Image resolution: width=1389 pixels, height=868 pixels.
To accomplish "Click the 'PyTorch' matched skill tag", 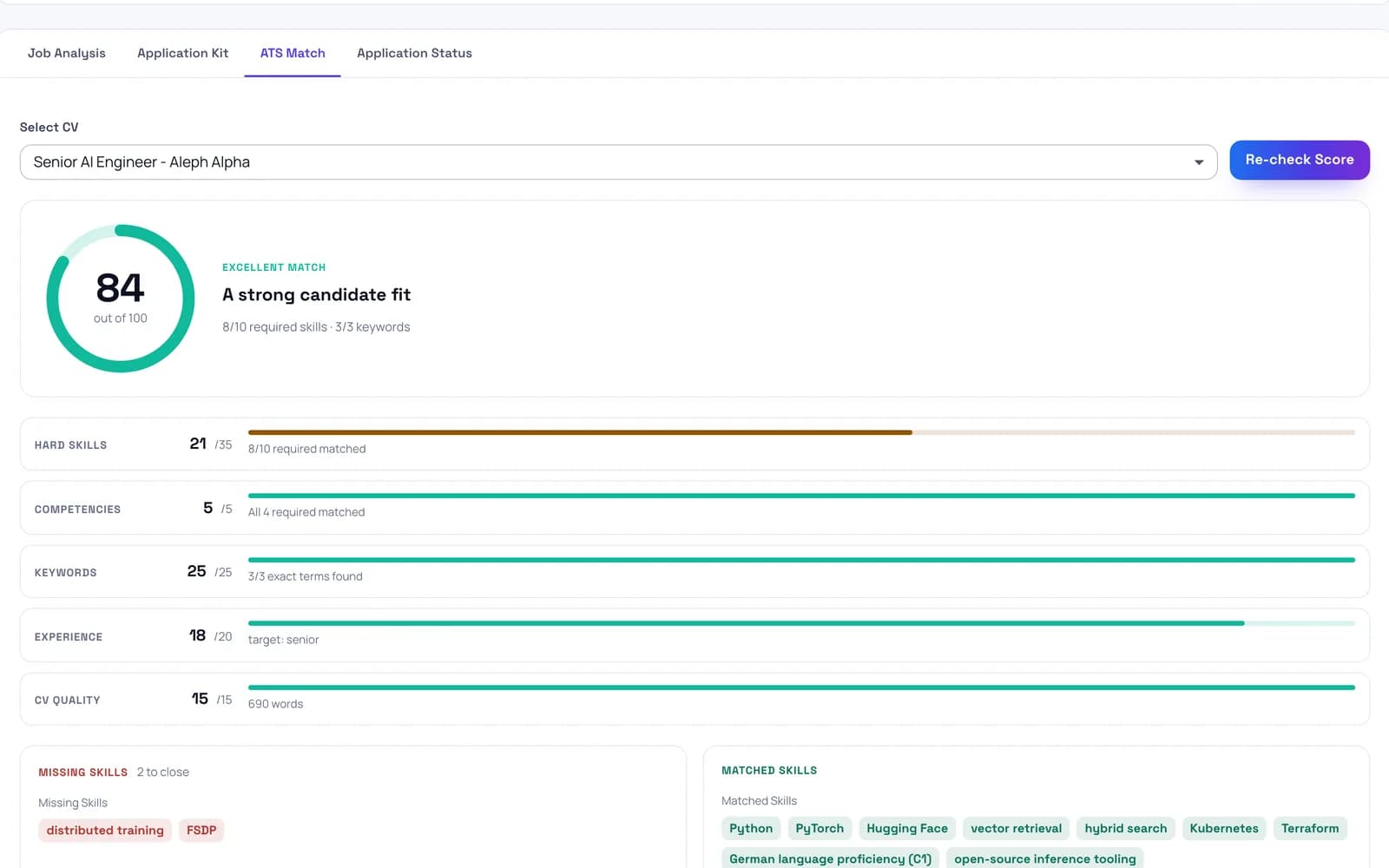I will click(x=820, y=829).
